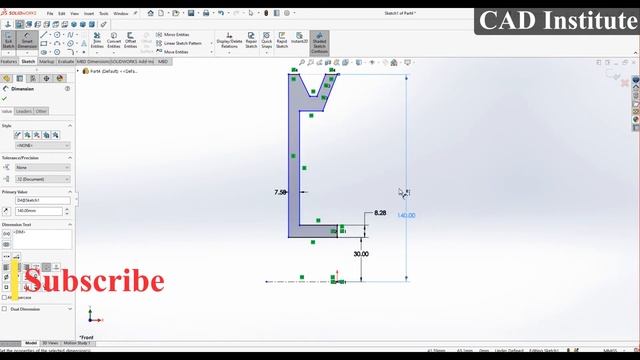Activate the Trim Entities tool
640x360 pixels.
point(97,40)
